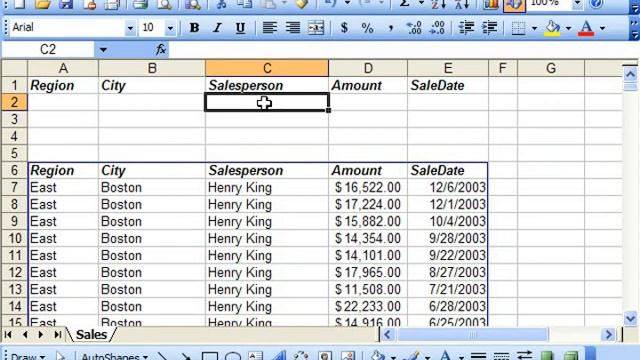This screenshot has width=640, height=360.
Task: Click Sort Descending icon
Action: coord(462,4)
